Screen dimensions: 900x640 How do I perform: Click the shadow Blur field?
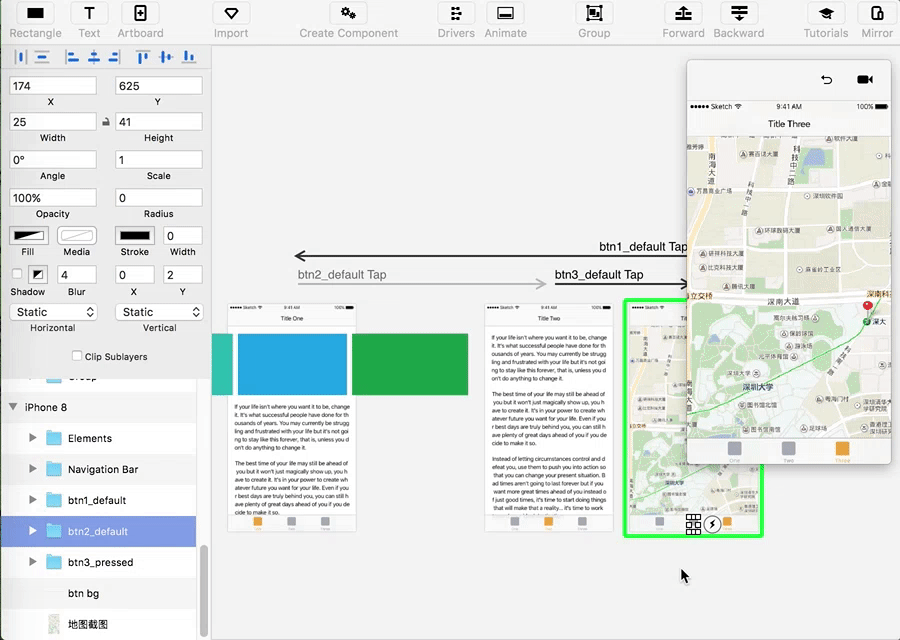pos(77,274)
